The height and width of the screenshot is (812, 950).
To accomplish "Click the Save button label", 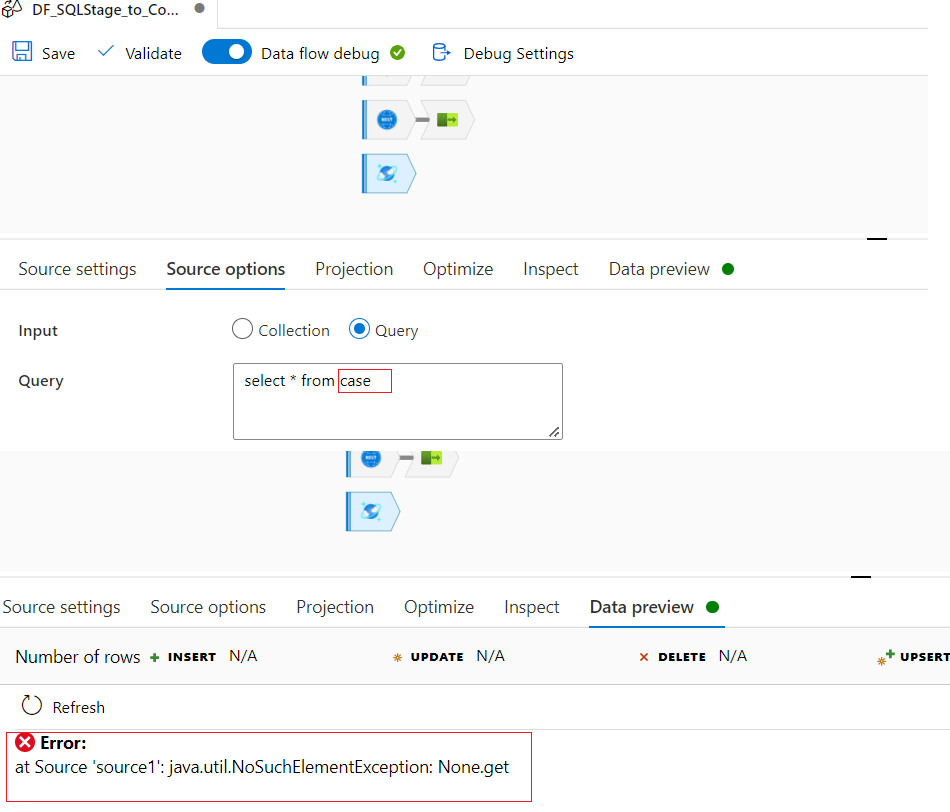I will pyautogui.click(x=58, y=54).
